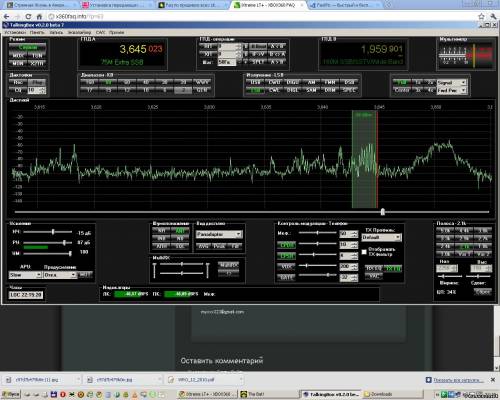The width and height of the screenshot is (500, 400).
Task: Open the browser home page icon
Action: click(x=39, y=16)
